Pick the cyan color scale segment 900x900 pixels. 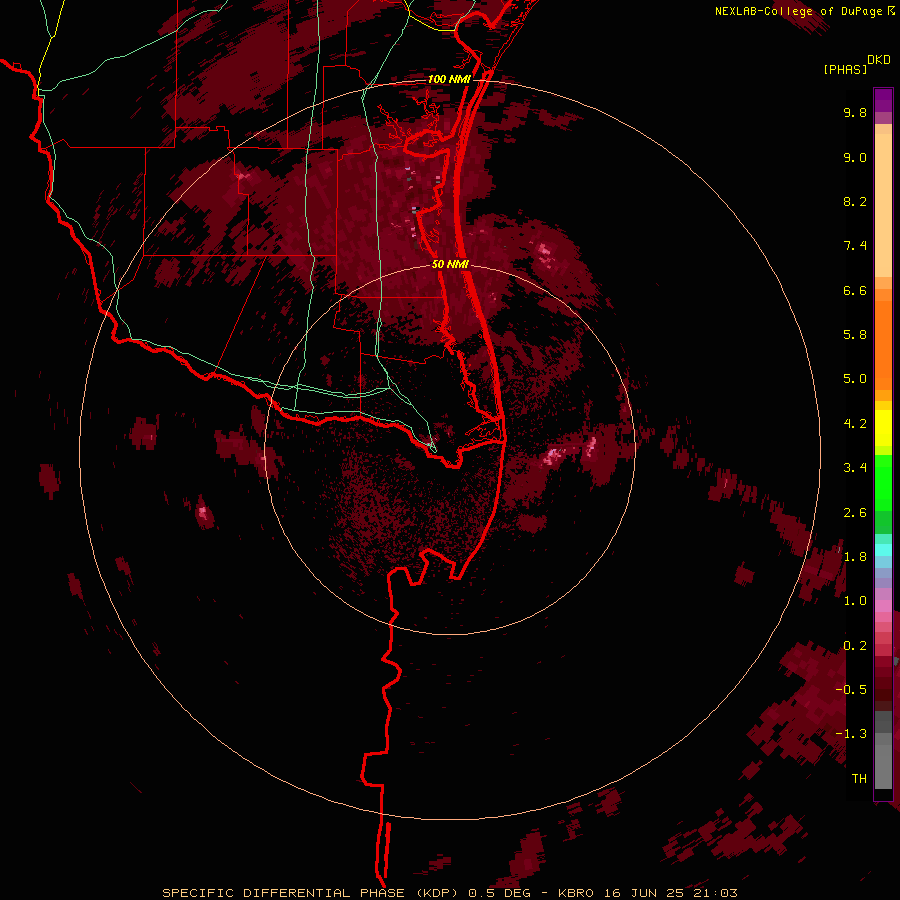coord(883,550)
